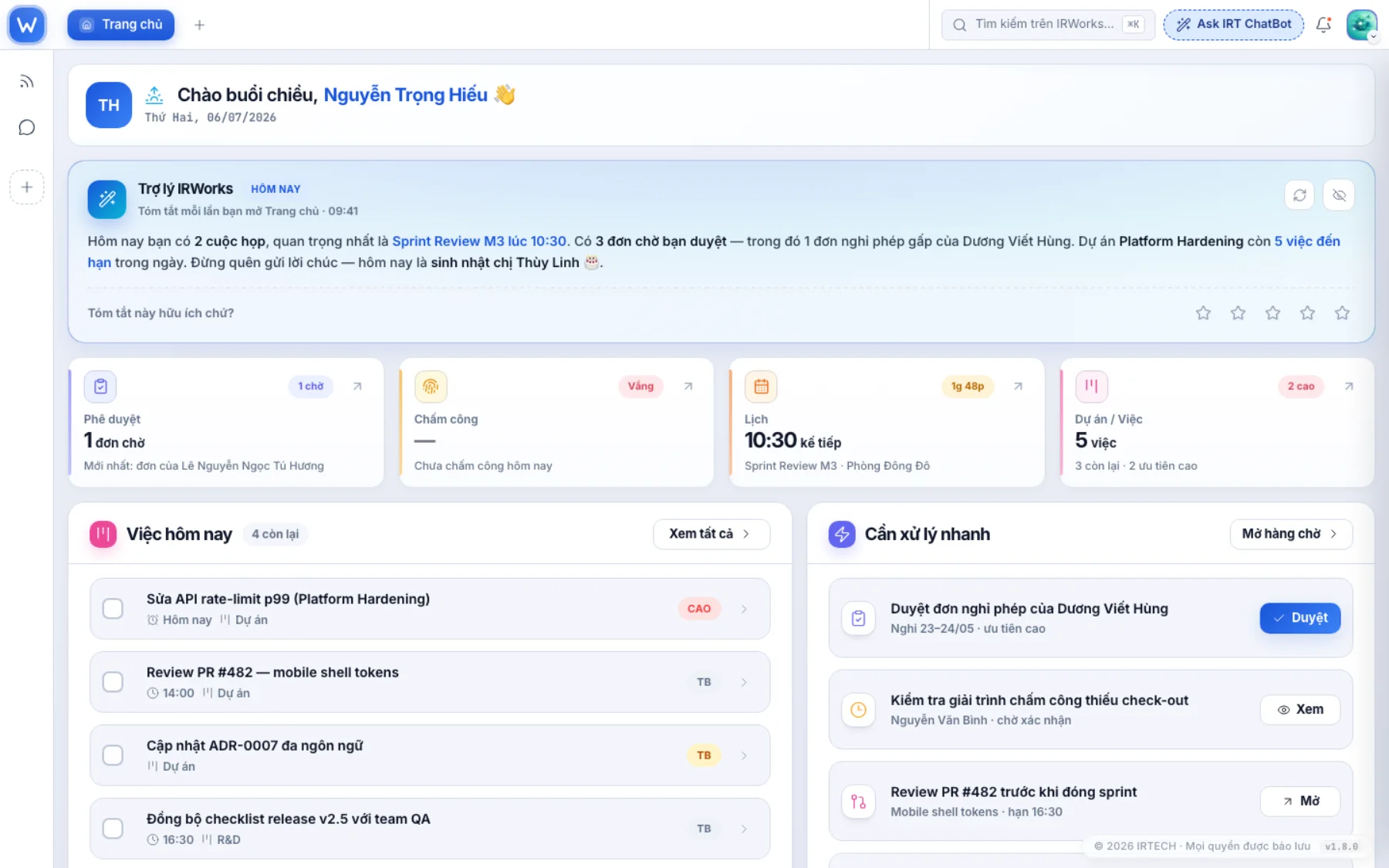
Task: Click the Dự án / Việc kanban icon
Action: [x=1091, y=387]
